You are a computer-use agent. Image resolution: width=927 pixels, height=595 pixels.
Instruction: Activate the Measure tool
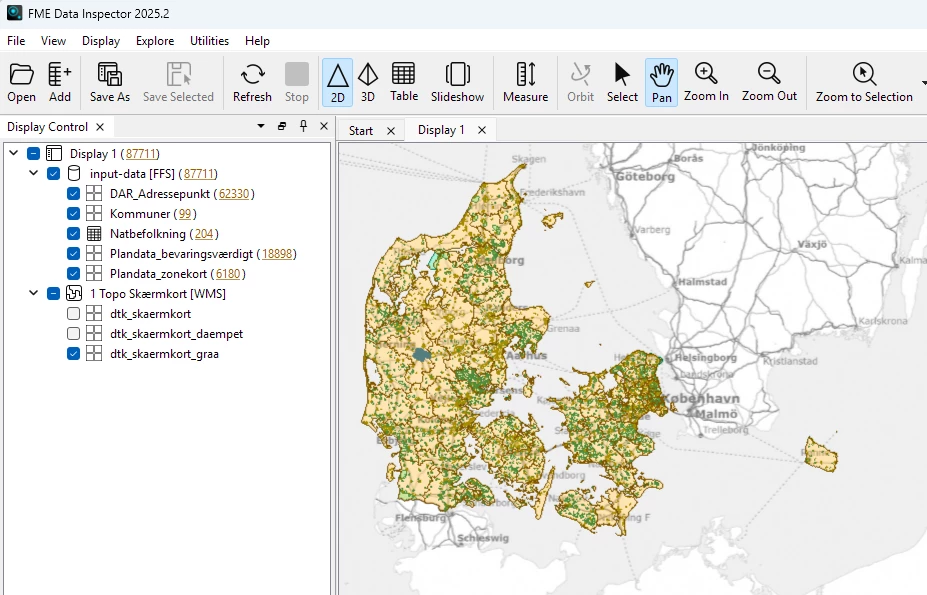(x=525, y=82)
